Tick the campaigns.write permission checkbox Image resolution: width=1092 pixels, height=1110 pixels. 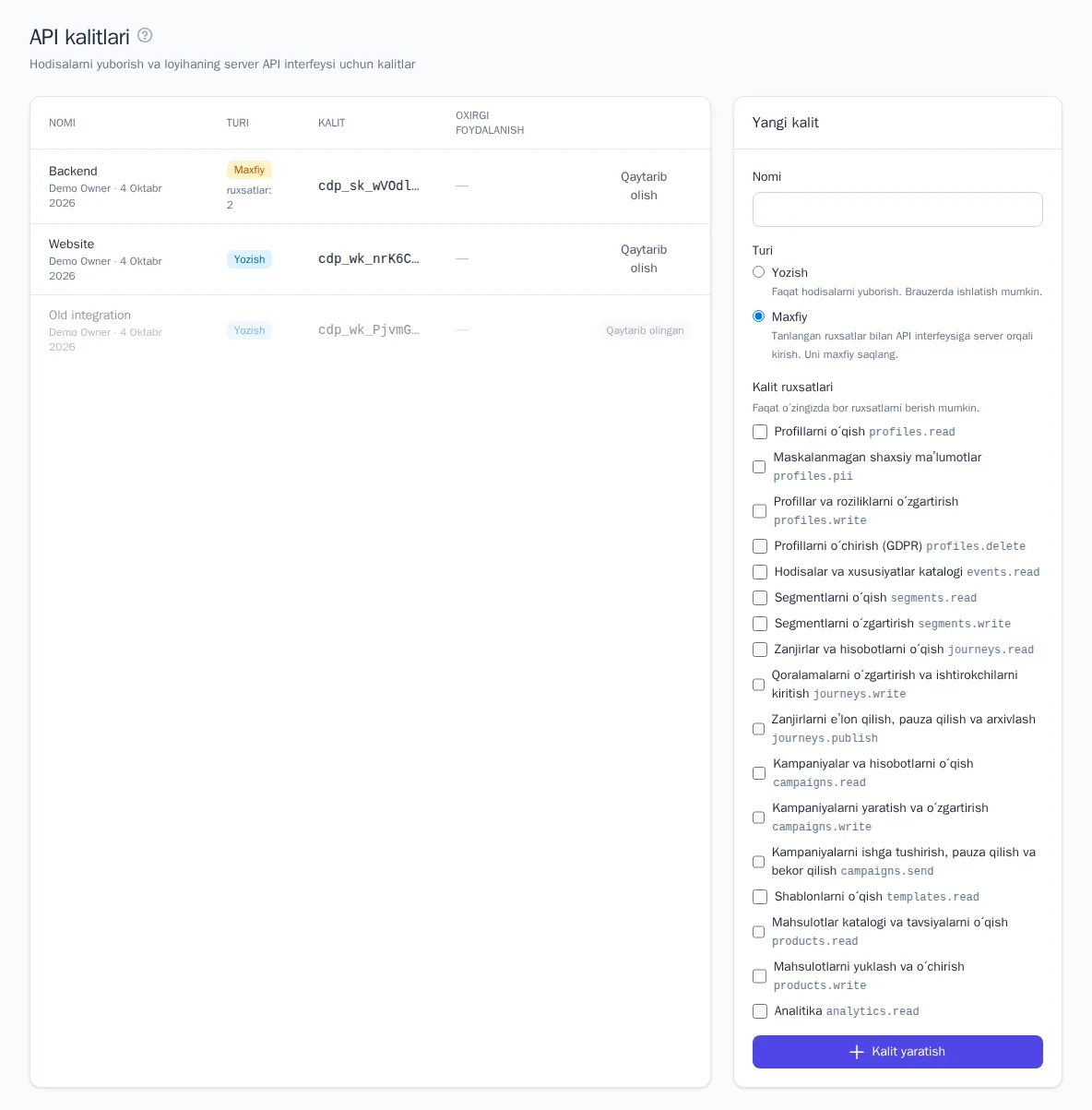tap(759, 818)
